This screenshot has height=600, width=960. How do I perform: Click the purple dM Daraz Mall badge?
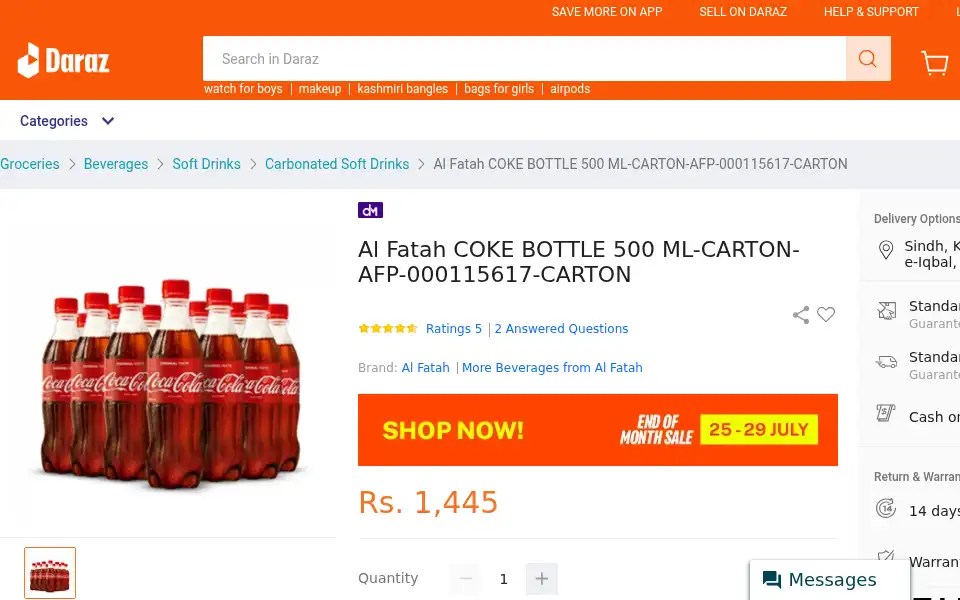click(x=370, y=210)
